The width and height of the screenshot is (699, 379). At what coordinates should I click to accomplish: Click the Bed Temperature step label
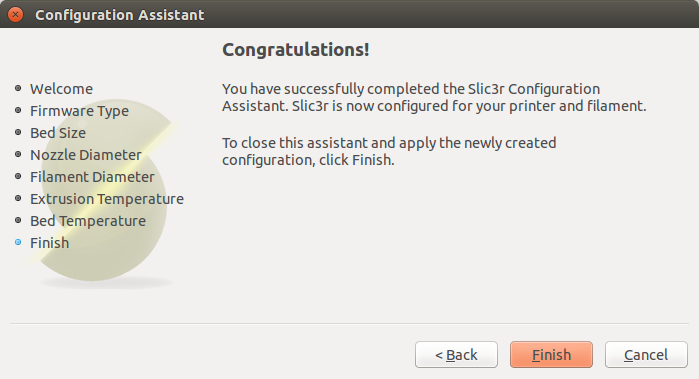point(88,221)
